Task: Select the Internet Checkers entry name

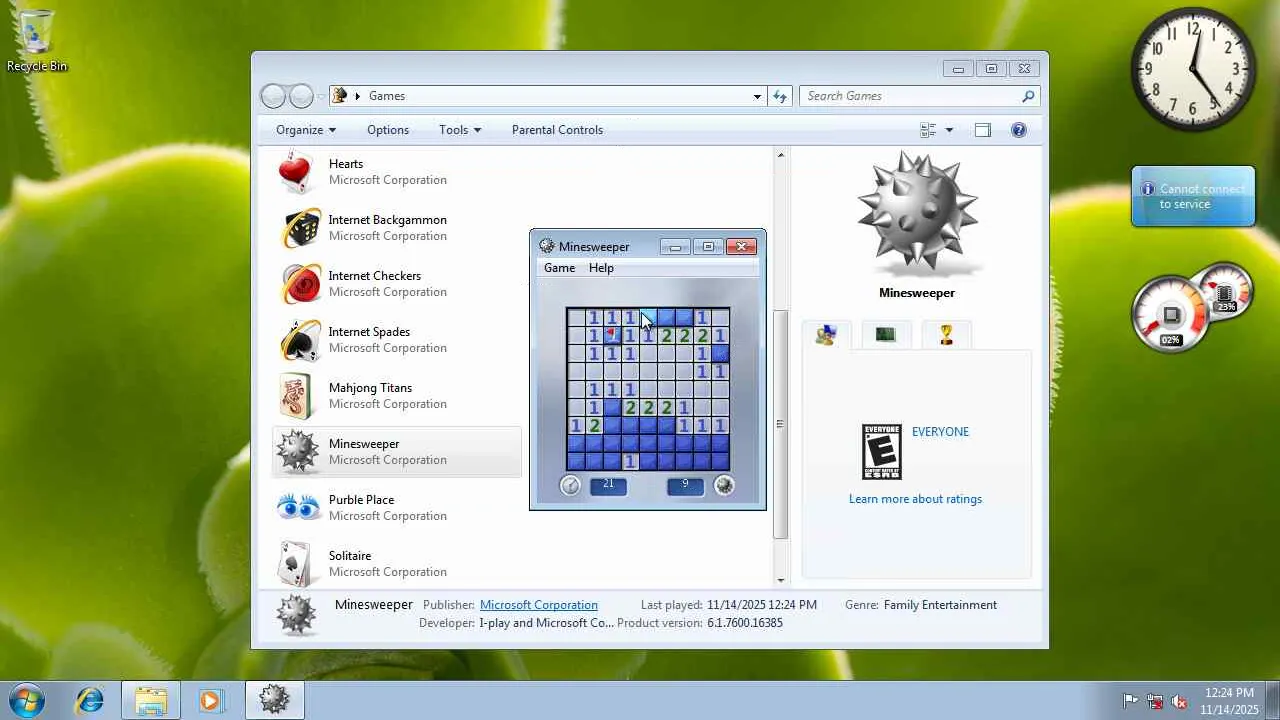Action: [375, 276]
